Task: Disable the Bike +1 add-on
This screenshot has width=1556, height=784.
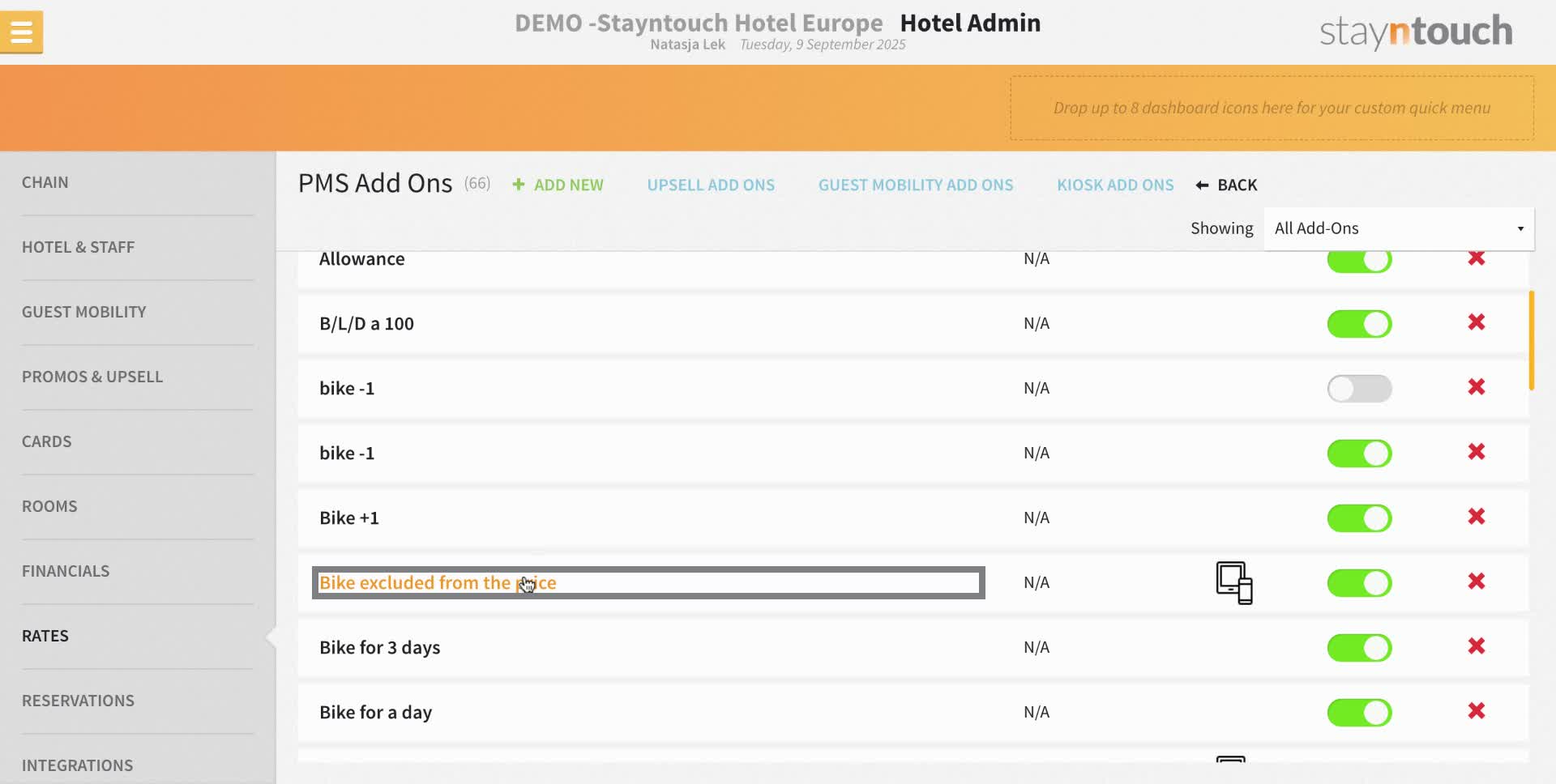Action: point(1359,518)
